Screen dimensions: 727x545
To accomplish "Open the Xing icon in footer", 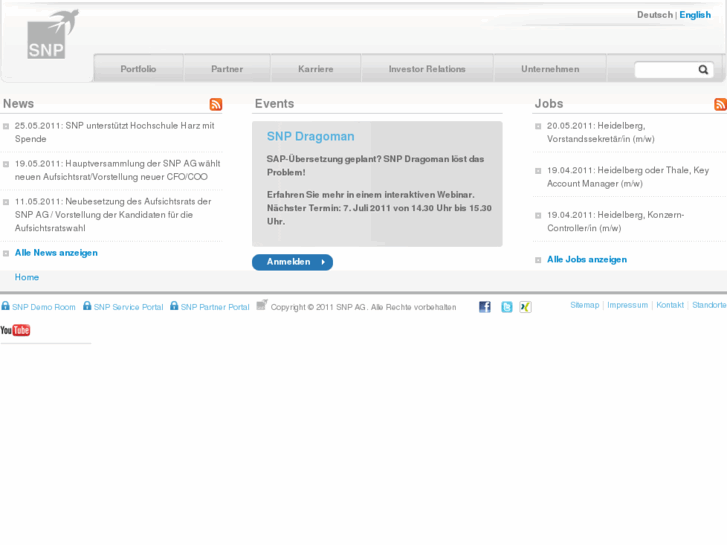I will pyautogui.click(x=525, y=307).
